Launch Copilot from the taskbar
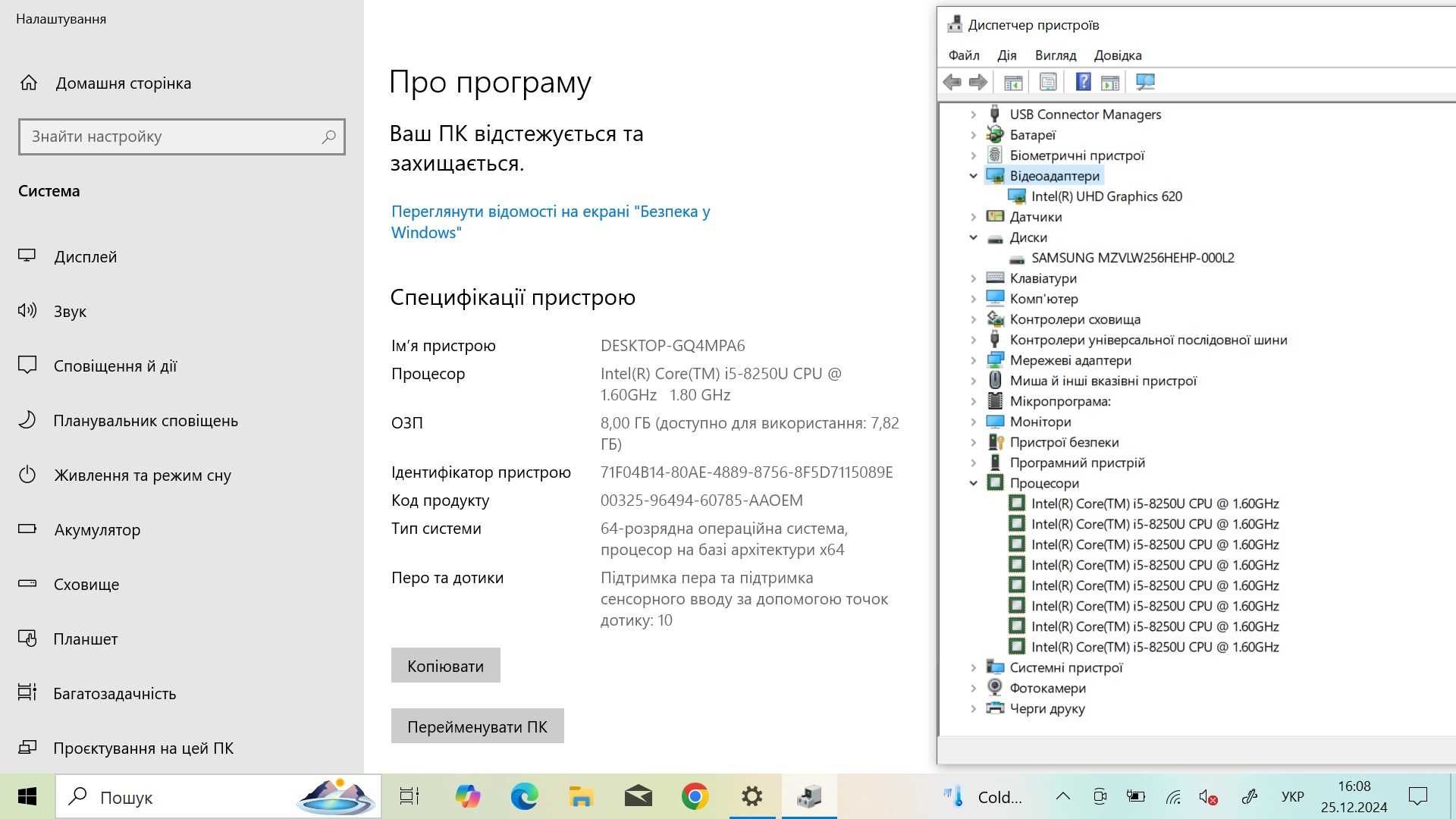This screenshot has height=819, width=1456. click(468, 796)
